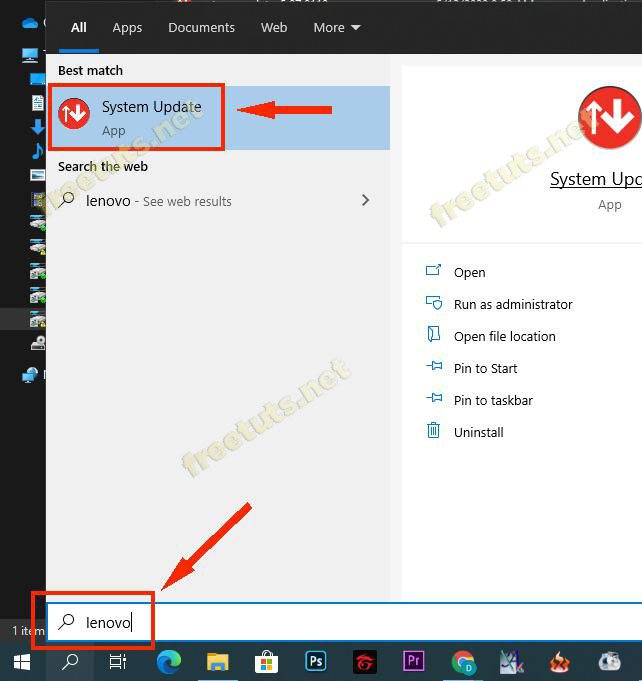Select This PC monitor icon in Explorer sidebar
Screen dimensions: 642x681
(x=30, y=55)
